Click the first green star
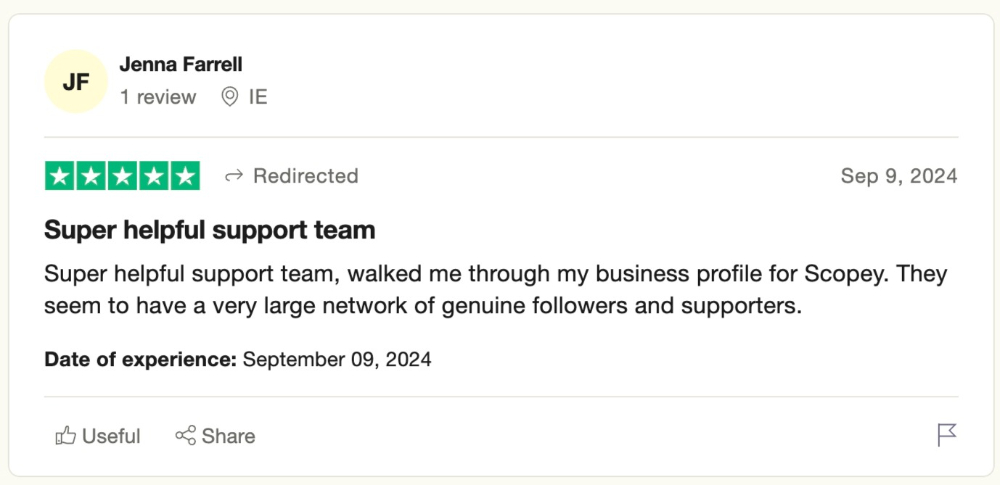Viewport: 1000px width, 485px height. click(x=61, y=176)
